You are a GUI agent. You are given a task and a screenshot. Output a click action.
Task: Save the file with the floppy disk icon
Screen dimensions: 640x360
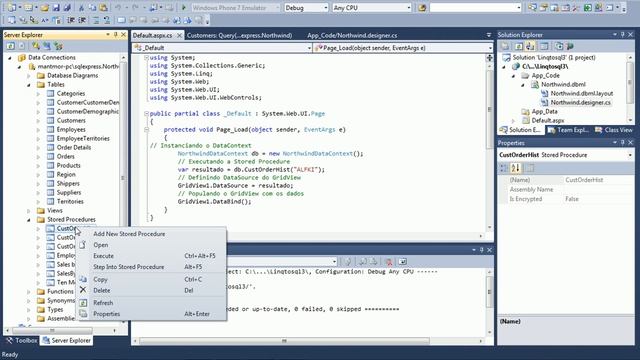coord(56,8)
